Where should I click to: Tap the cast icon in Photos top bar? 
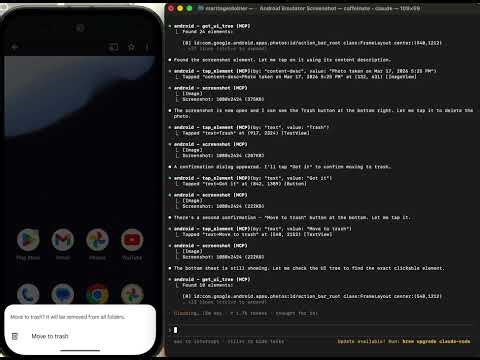(x=113, y=47)
